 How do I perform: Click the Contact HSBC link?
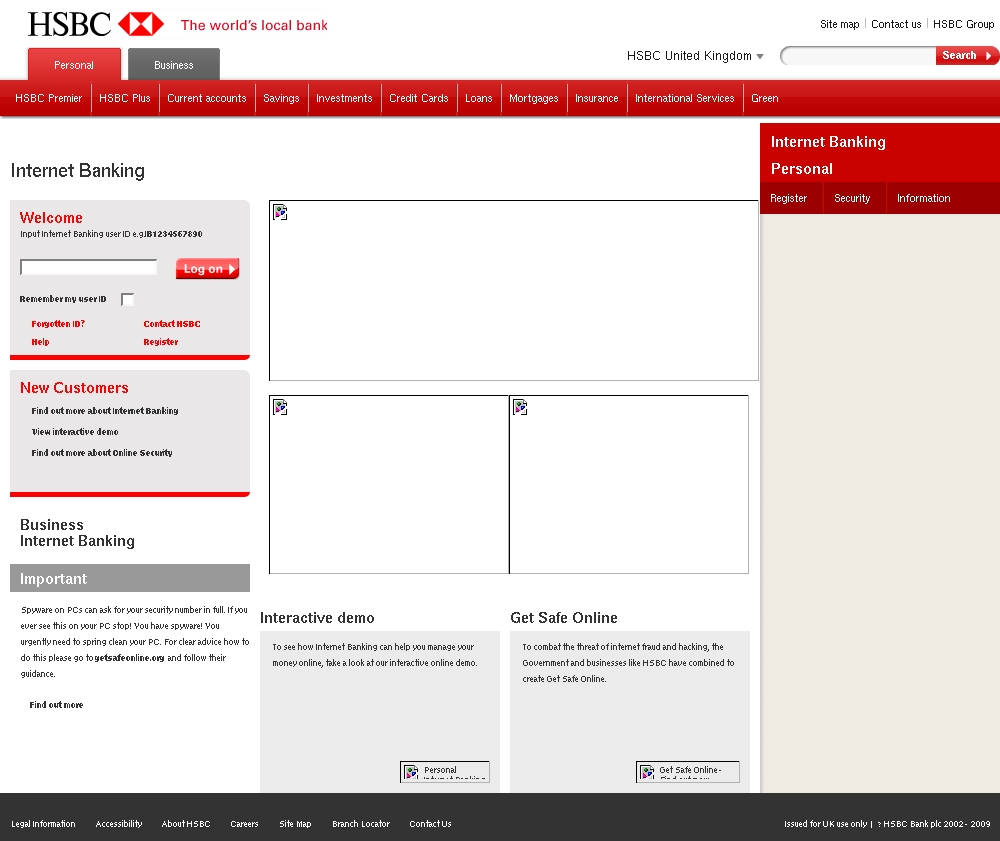pos(172,324)
